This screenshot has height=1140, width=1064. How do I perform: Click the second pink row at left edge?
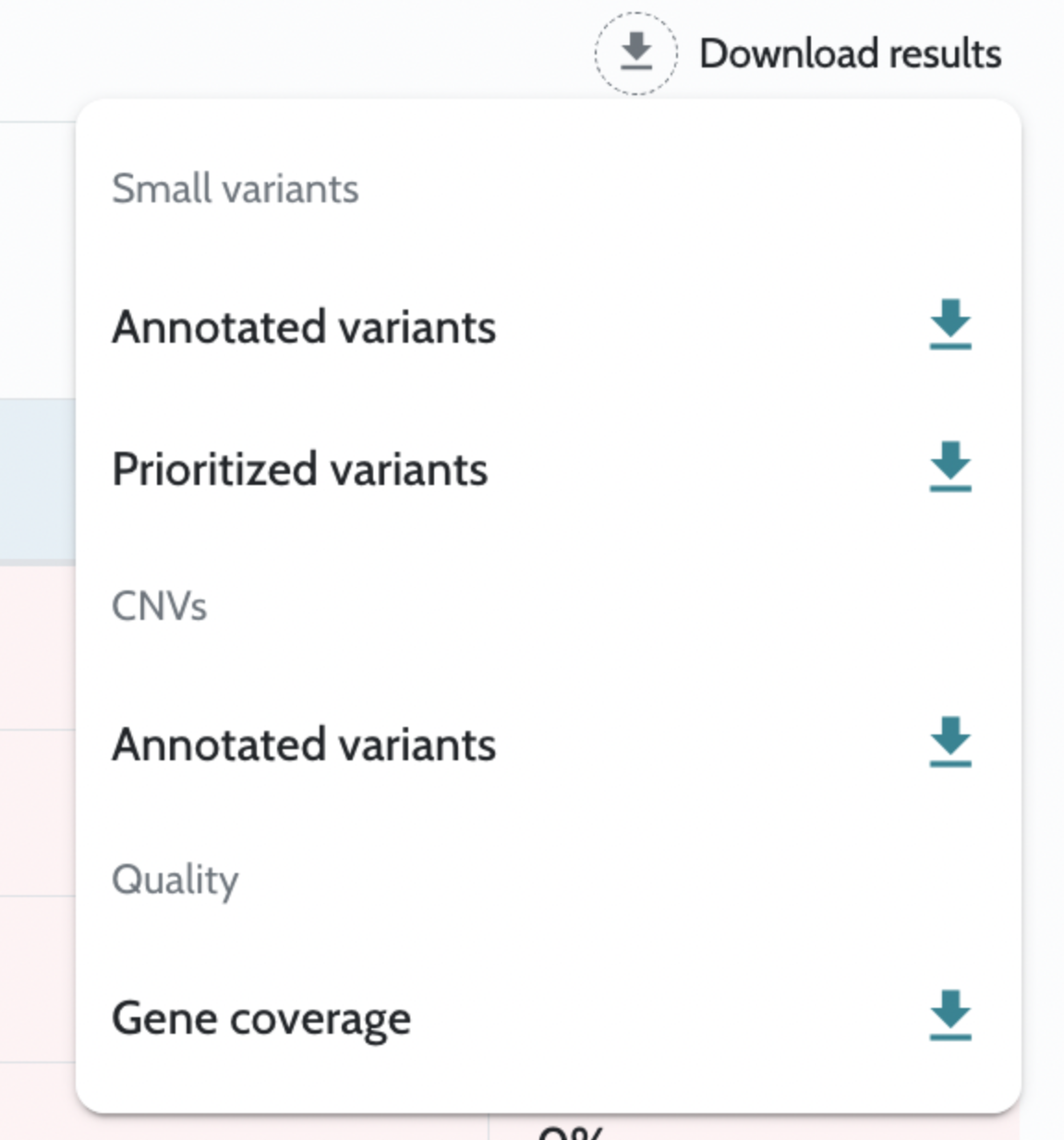[x=37, y=813]
